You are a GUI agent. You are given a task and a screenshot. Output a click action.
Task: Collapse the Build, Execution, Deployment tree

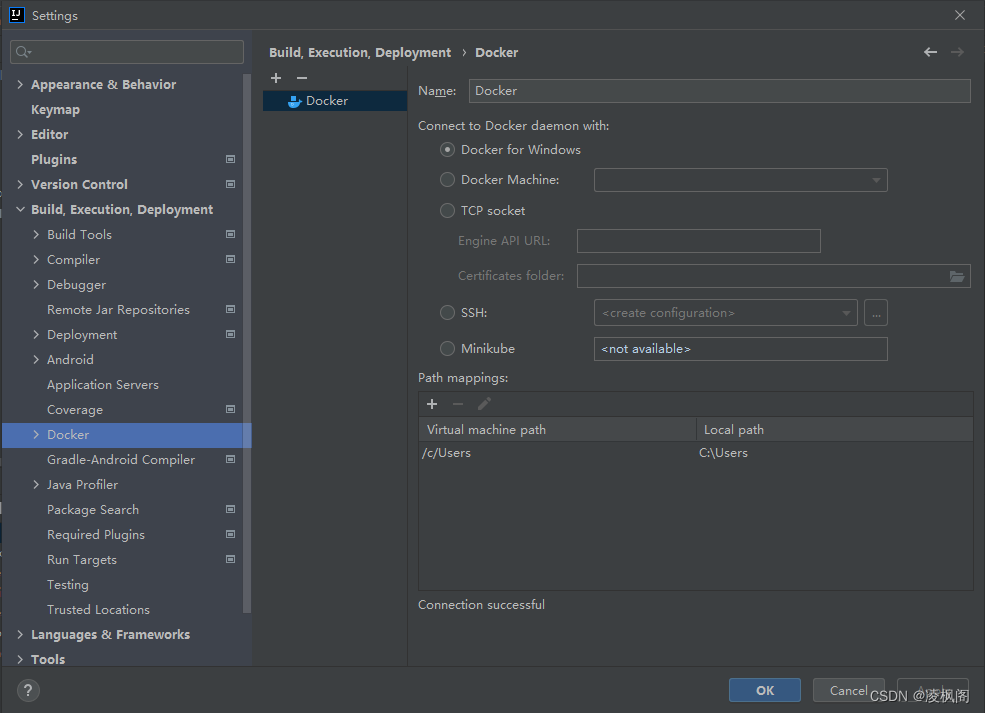point(20,209)
